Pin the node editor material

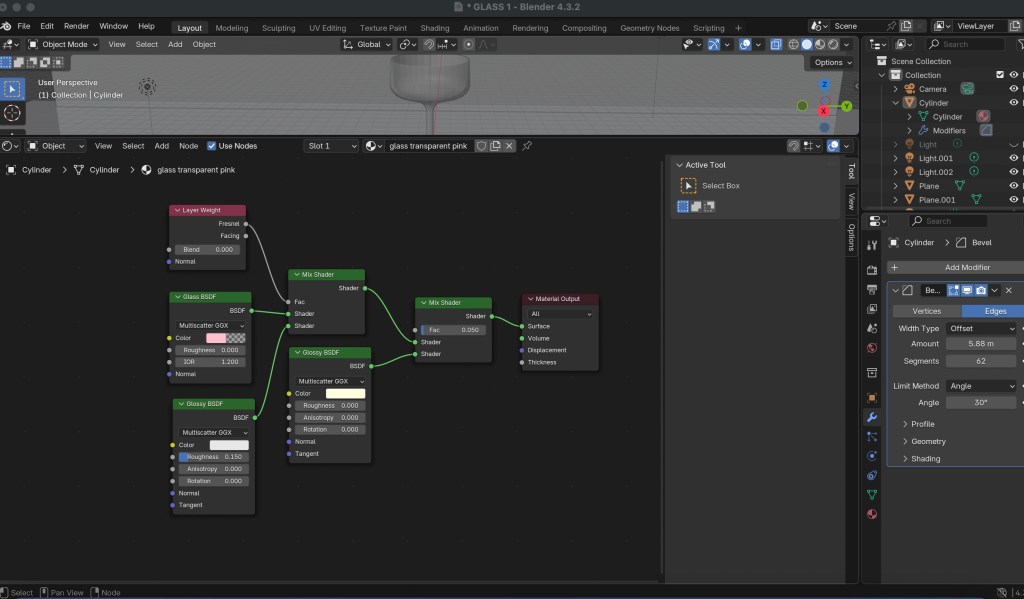527,146
